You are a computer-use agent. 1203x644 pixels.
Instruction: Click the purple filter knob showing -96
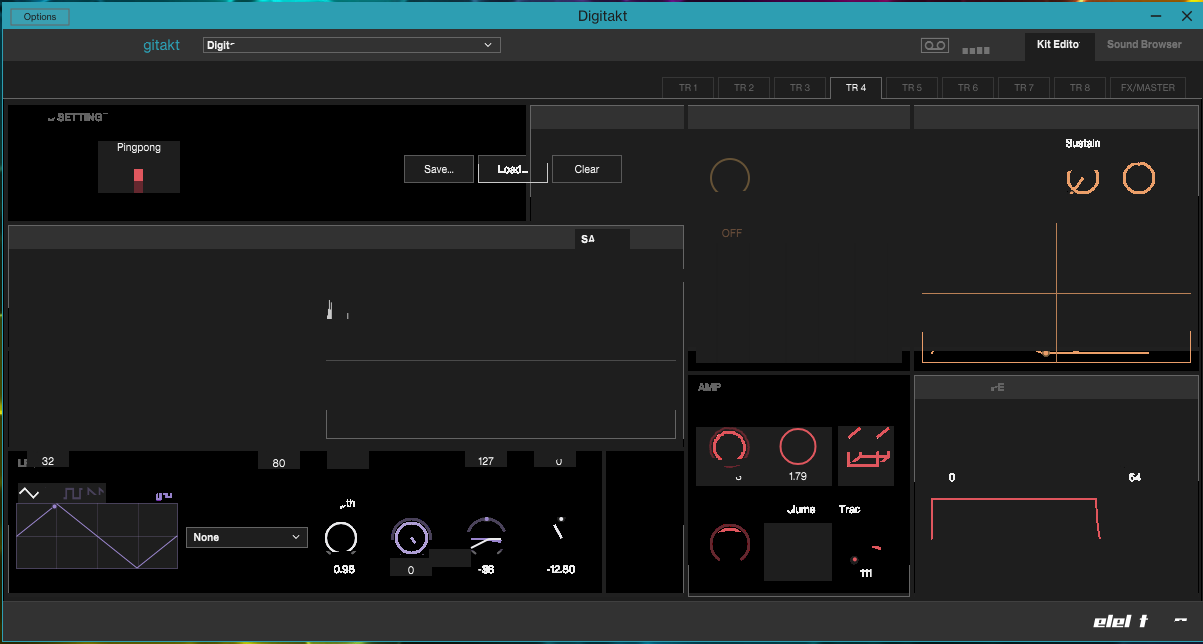486,538
